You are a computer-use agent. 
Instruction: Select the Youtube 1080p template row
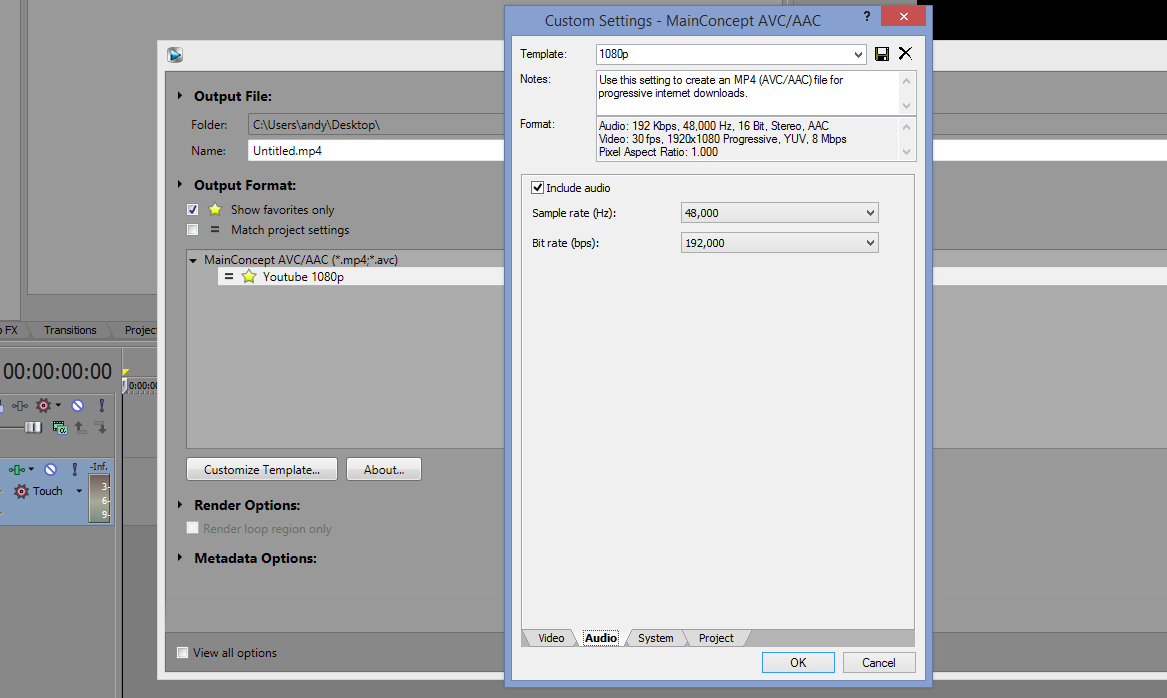pyautogui.click(x=361, y=276)
